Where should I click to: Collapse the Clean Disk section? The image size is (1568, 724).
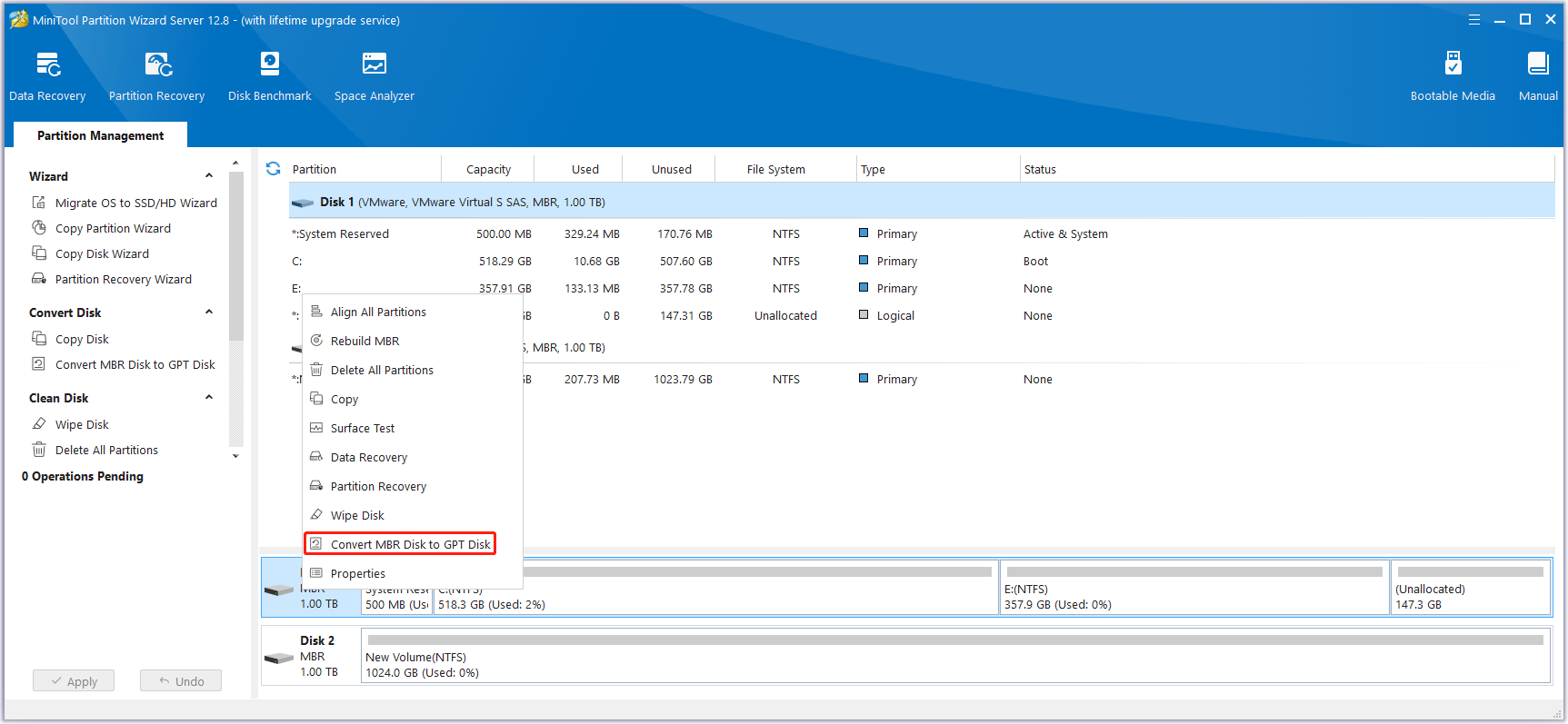click(x=209, y=397)
